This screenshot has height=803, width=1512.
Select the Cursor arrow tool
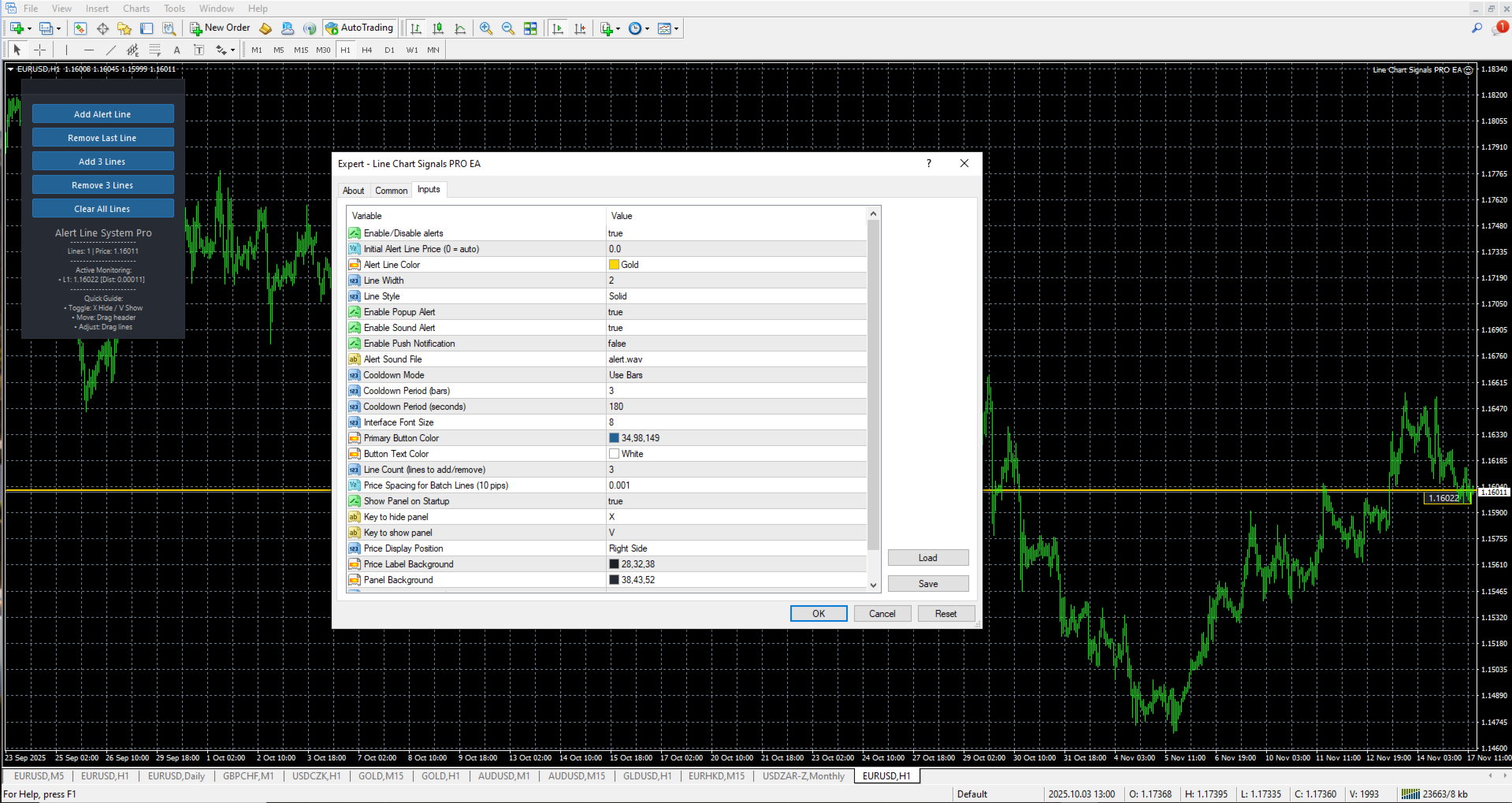[x=17, y=50]
